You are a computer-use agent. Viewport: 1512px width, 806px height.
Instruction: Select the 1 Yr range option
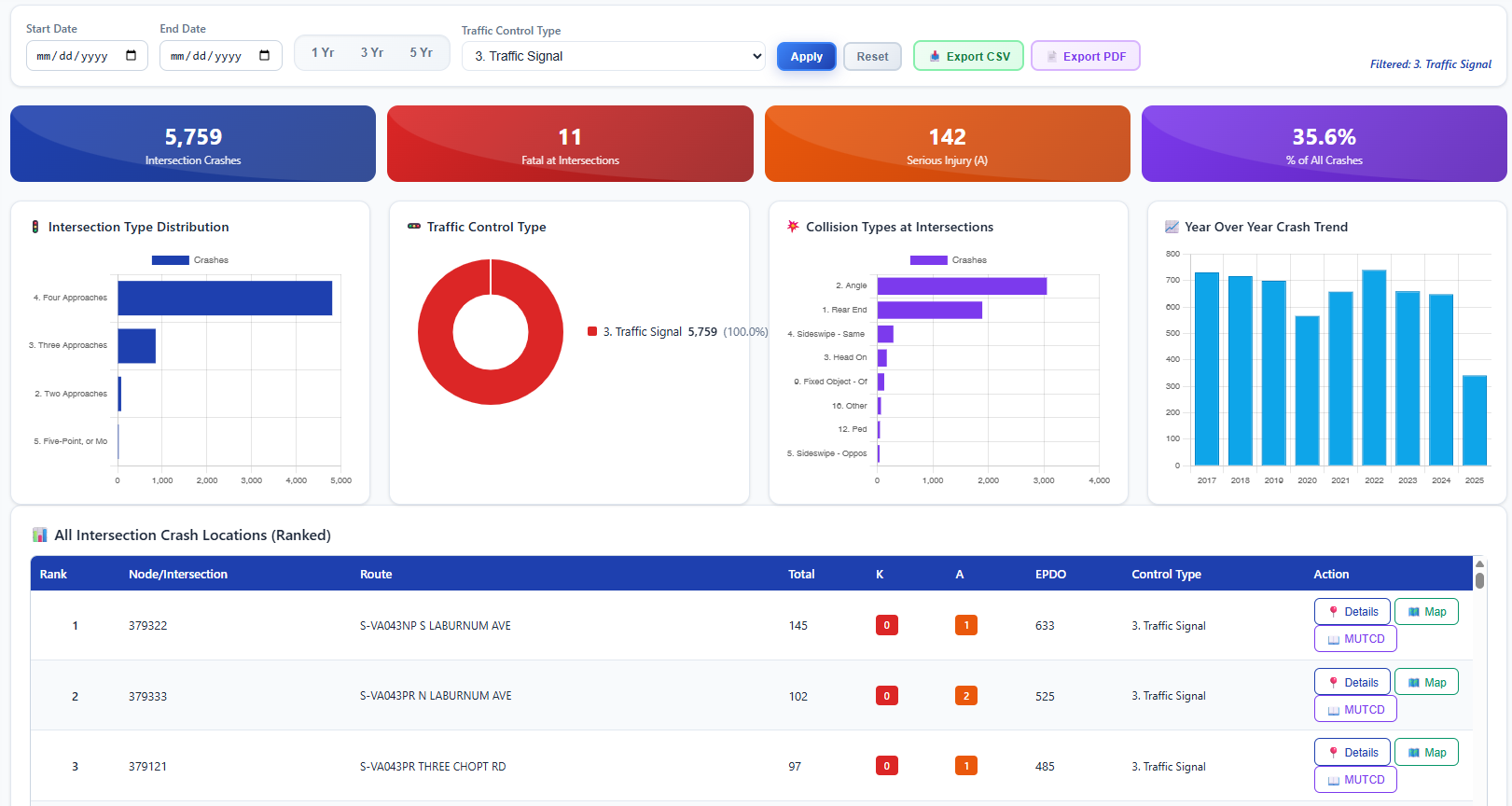(323, 53)
